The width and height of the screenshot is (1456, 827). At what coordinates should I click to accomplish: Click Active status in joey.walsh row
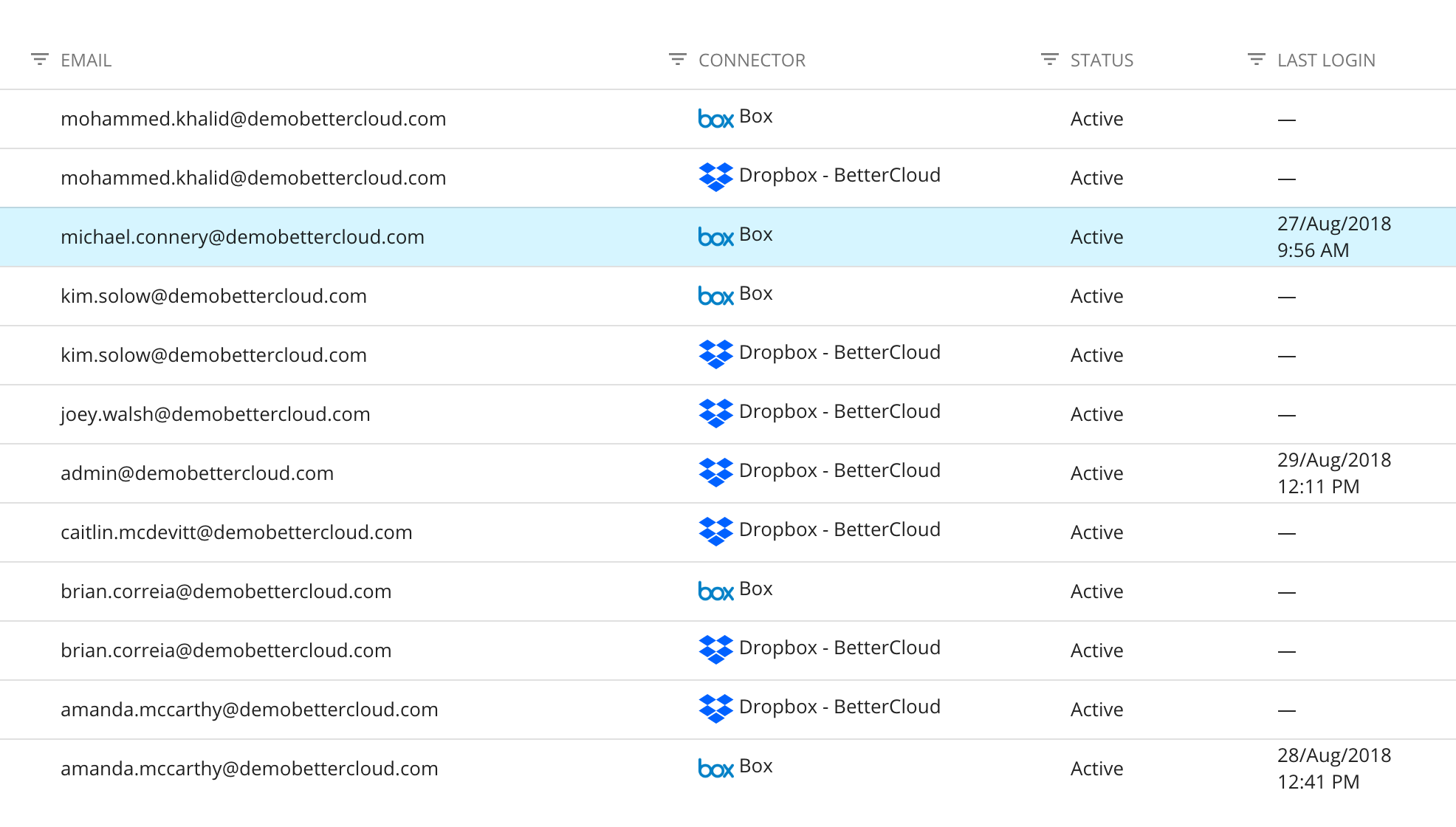tap(1096, 414)
